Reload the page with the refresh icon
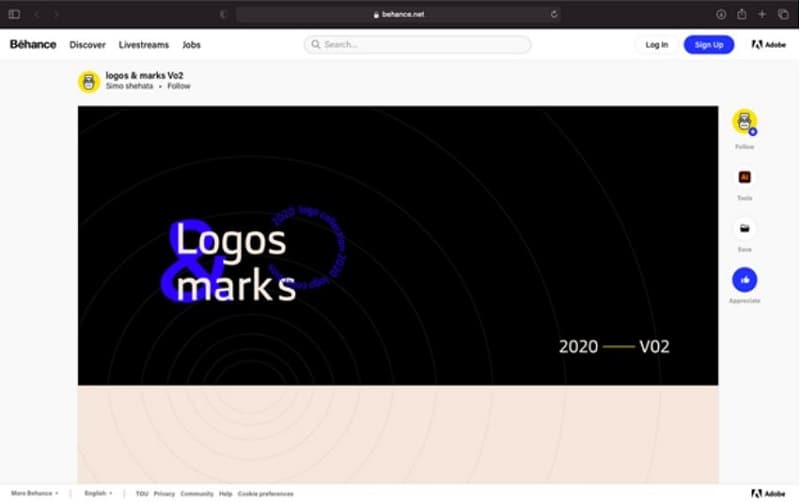Image resolution: width=800 pixels, height=502 pixels. tap(554, 14)
